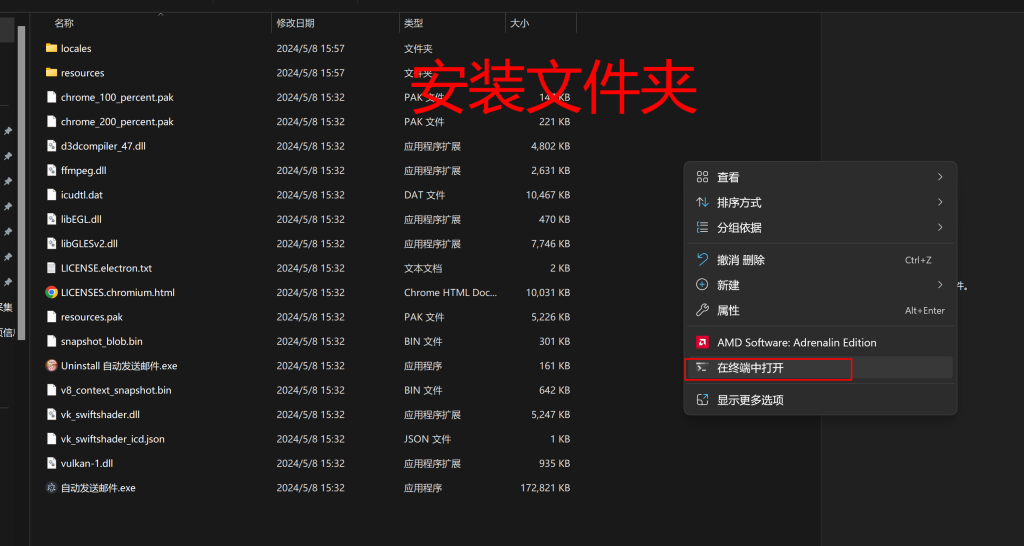
Task: Click the resources folder icon
Action: pyautogui.click(x=52, y=73)
